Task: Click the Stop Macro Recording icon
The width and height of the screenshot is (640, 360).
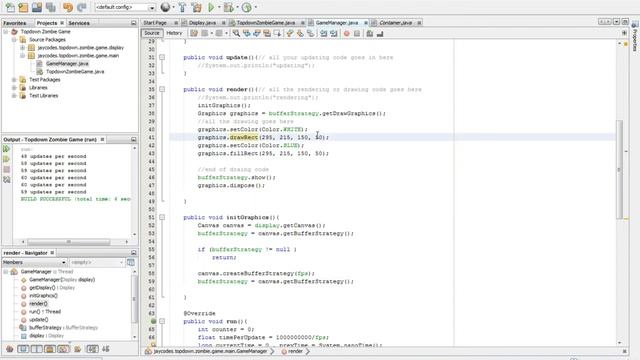Action: pos(357,33)
